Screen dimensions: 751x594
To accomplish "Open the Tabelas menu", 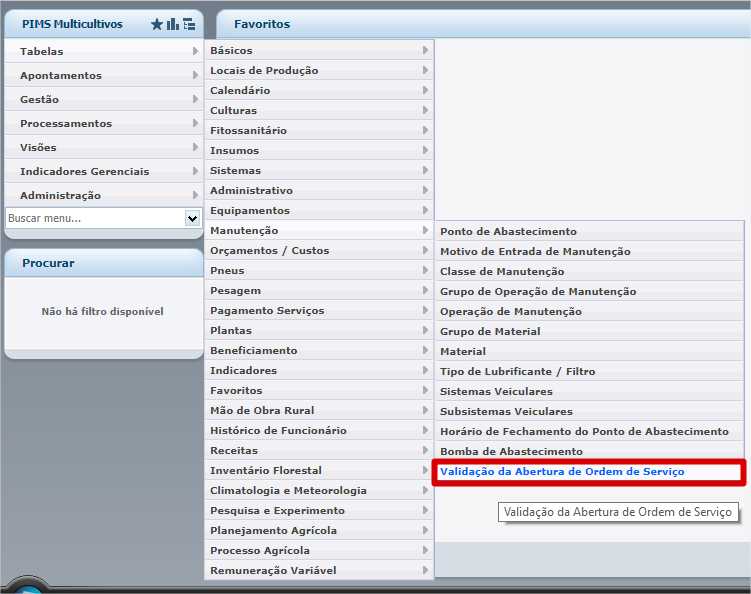I will 103,51.
